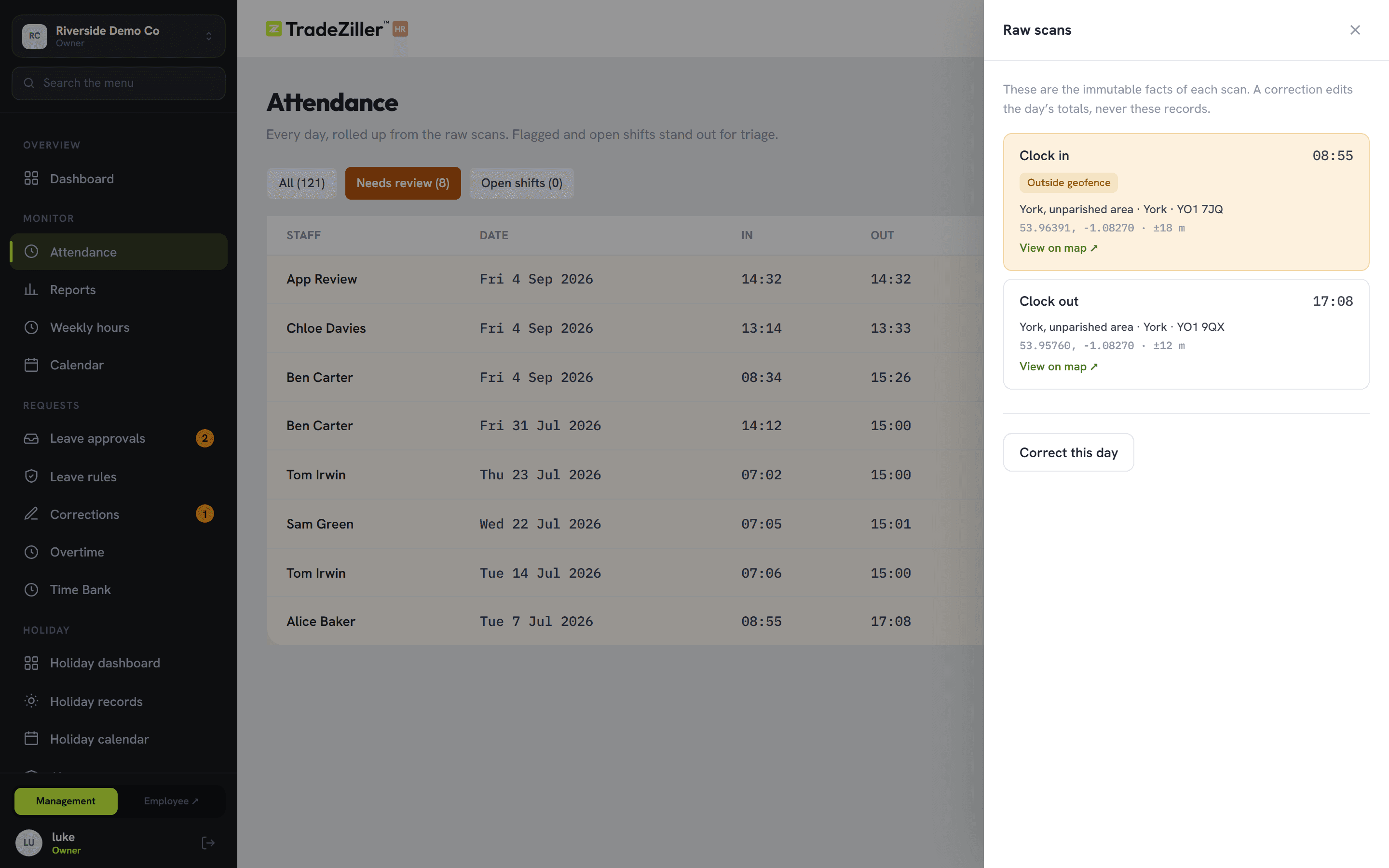Click the Overtime clock icon
The image size is (1389, 868).
click(31, 552)
